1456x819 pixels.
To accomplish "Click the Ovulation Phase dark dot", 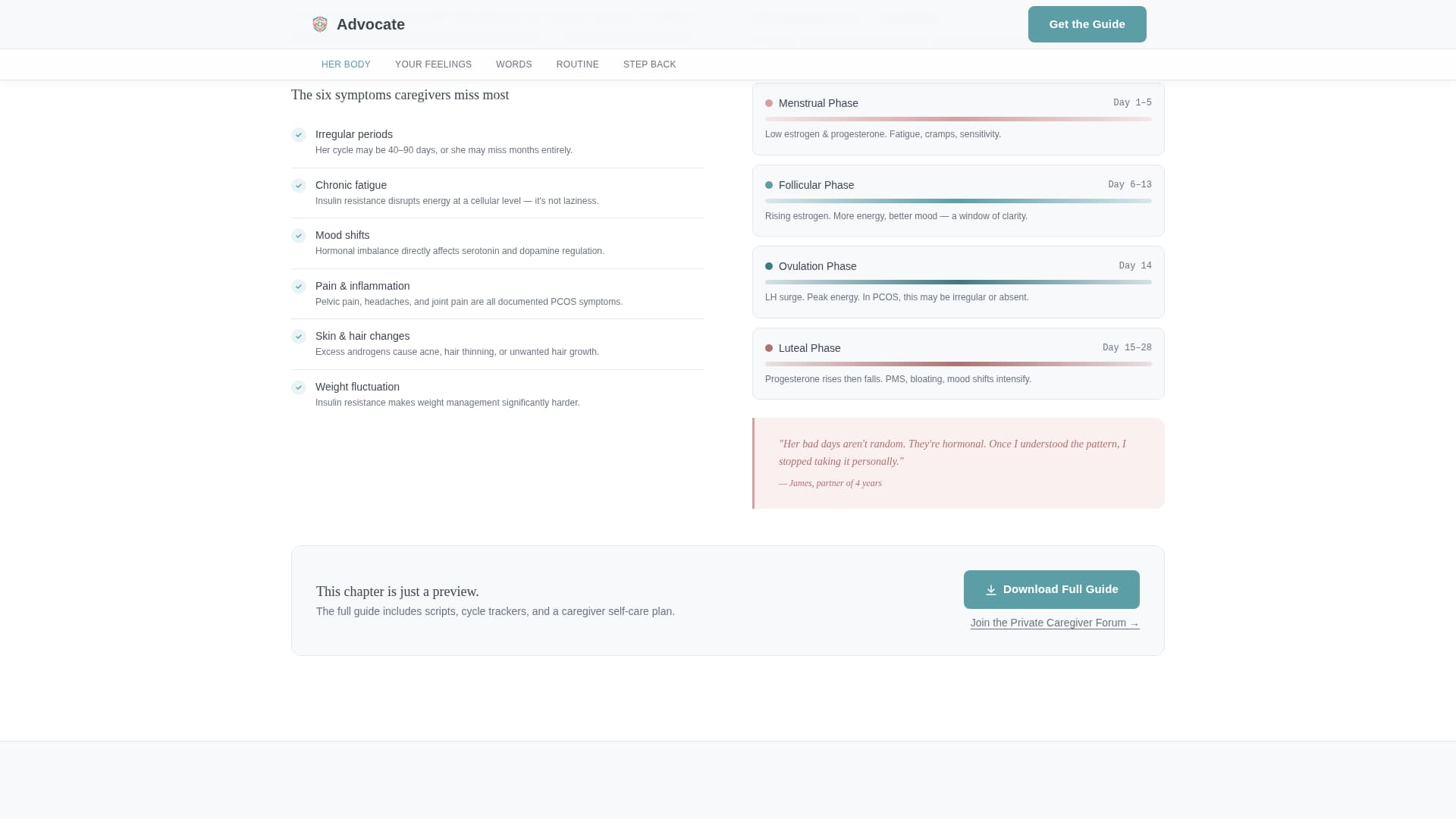I will pyautogui.click(x=769, y=266).
